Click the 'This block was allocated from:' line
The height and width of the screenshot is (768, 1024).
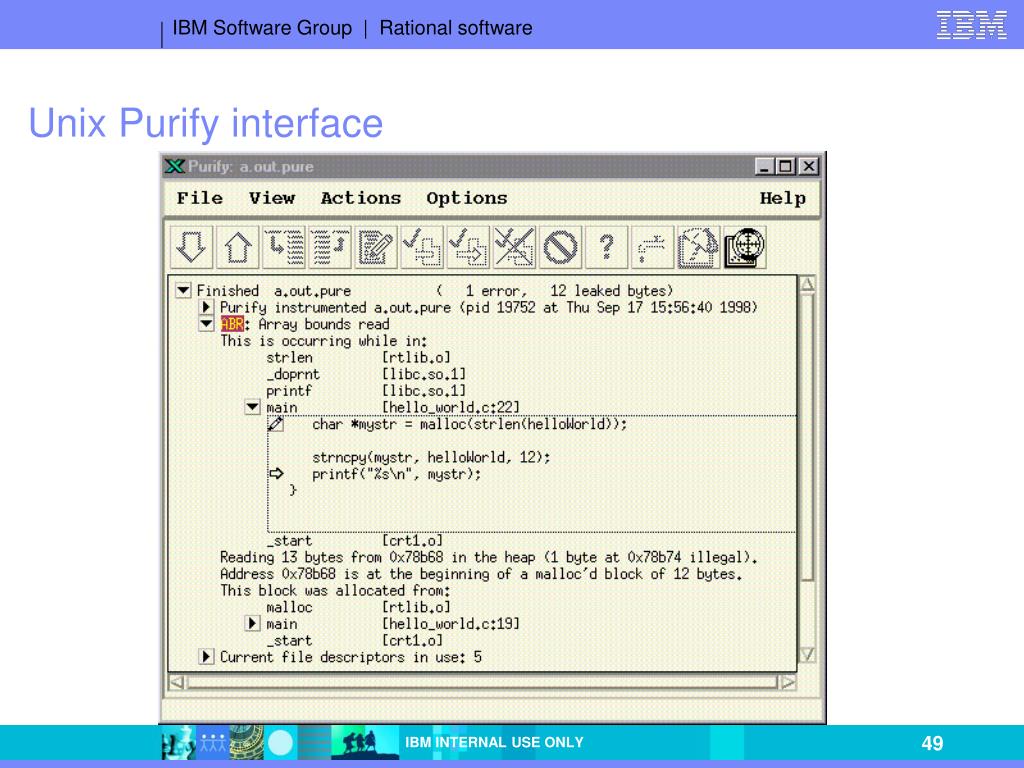[335, 590]
